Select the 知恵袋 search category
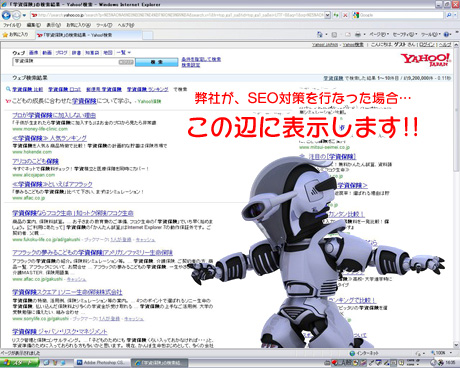Image resolution: width=460 pixels, height=368 pixels. pos(92,53)
